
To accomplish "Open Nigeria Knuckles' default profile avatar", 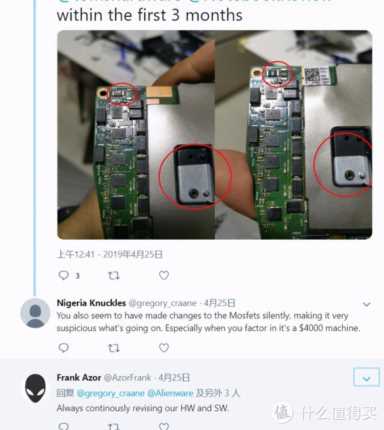I will pos(35,313).
